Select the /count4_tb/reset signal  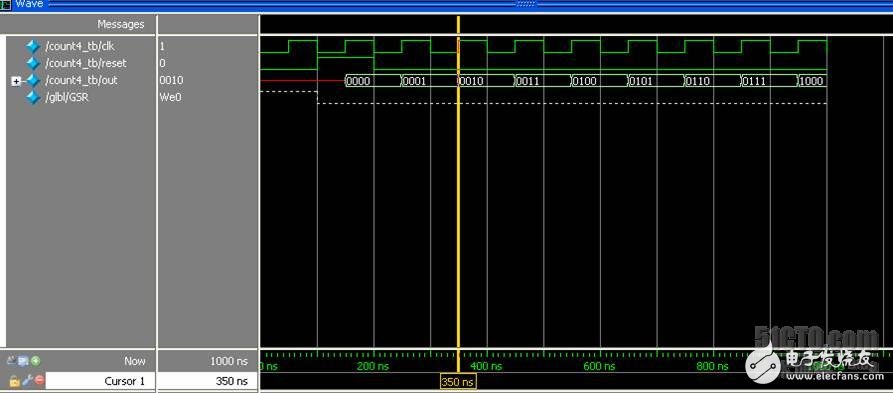point(86,63)
